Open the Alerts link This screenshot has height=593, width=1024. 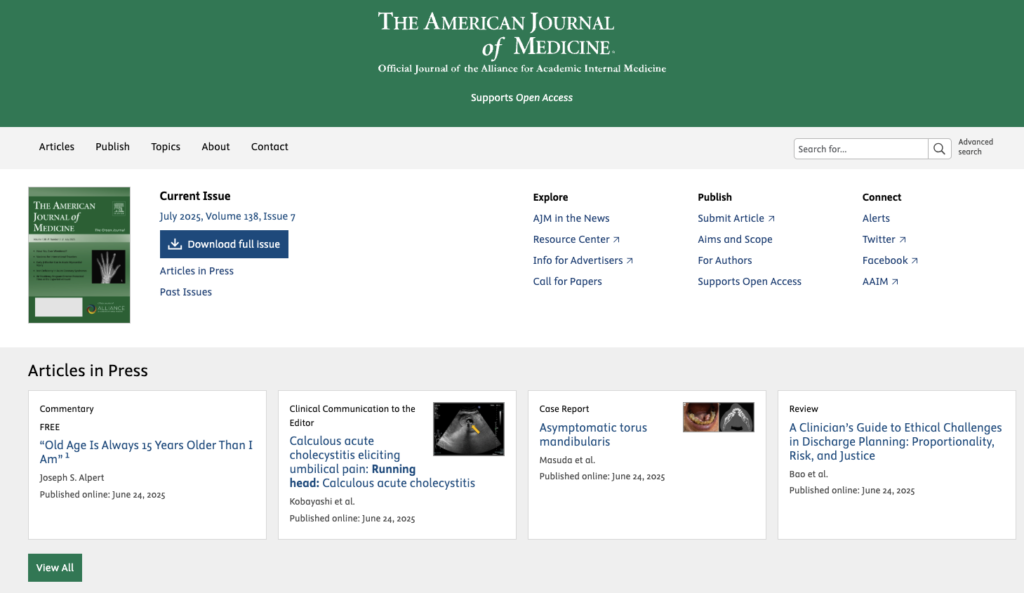point(876,218)
